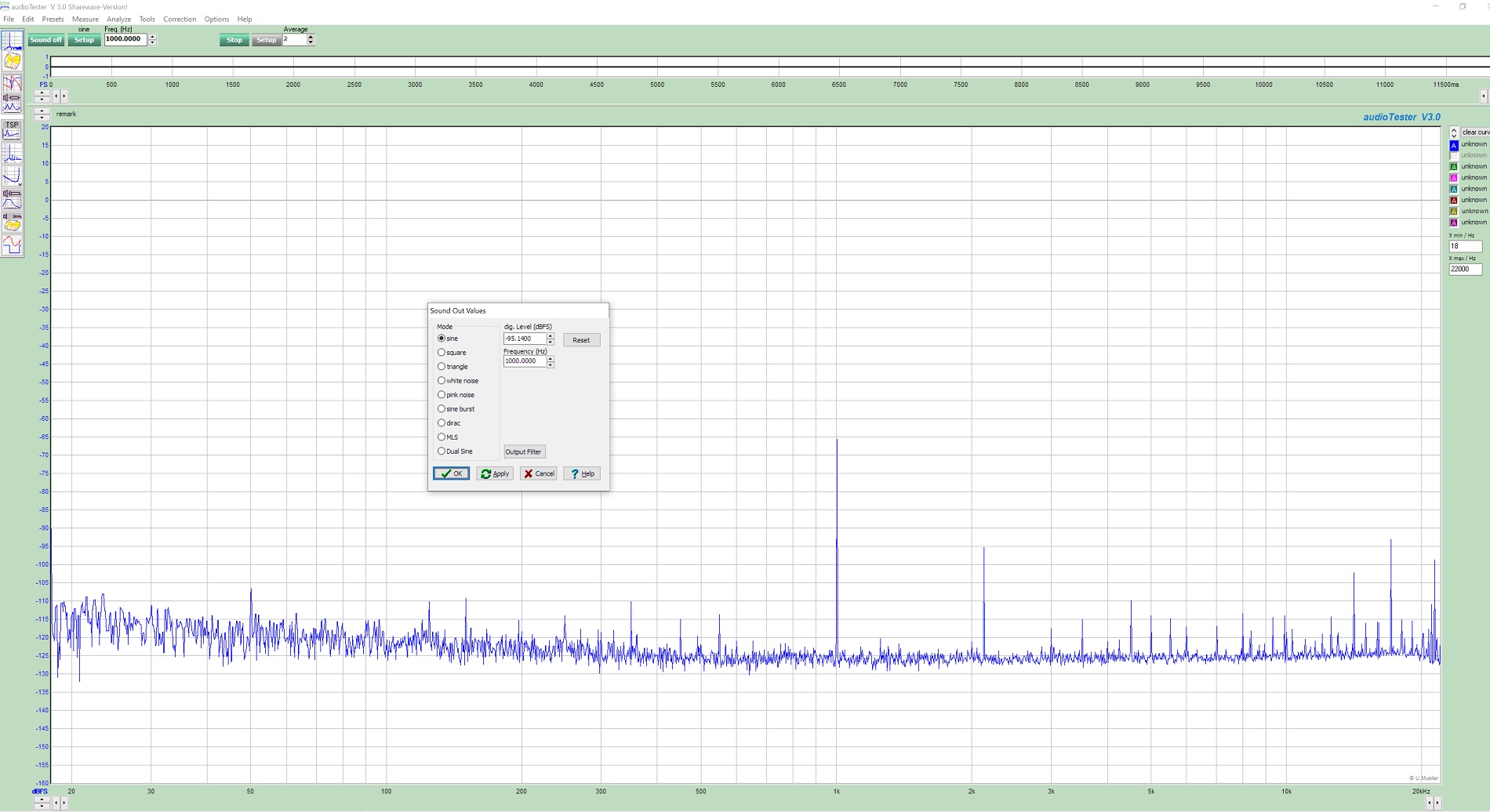Viewport: 1490px width, 812px height.
Task: Choose dirac impulse mode
Action: click(442, 422)
